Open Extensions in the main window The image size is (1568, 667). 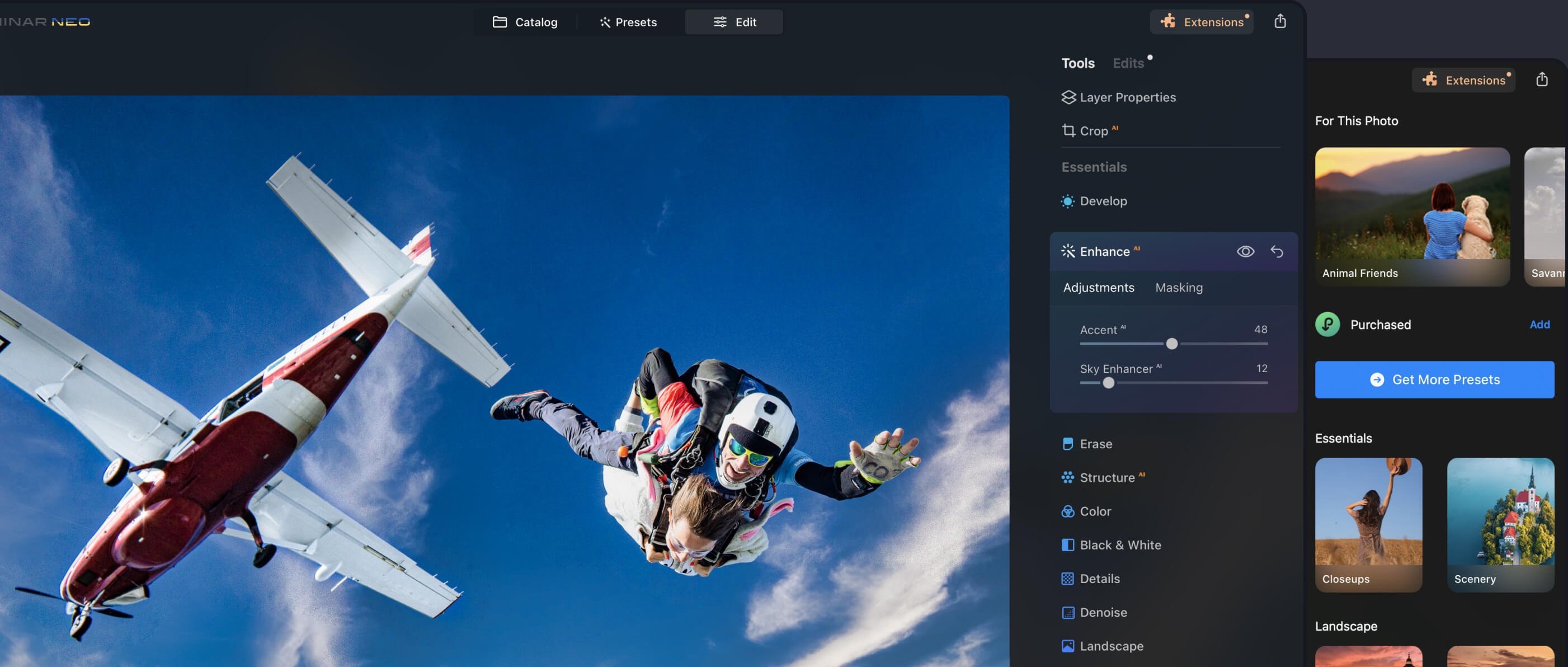point(1202,22)
